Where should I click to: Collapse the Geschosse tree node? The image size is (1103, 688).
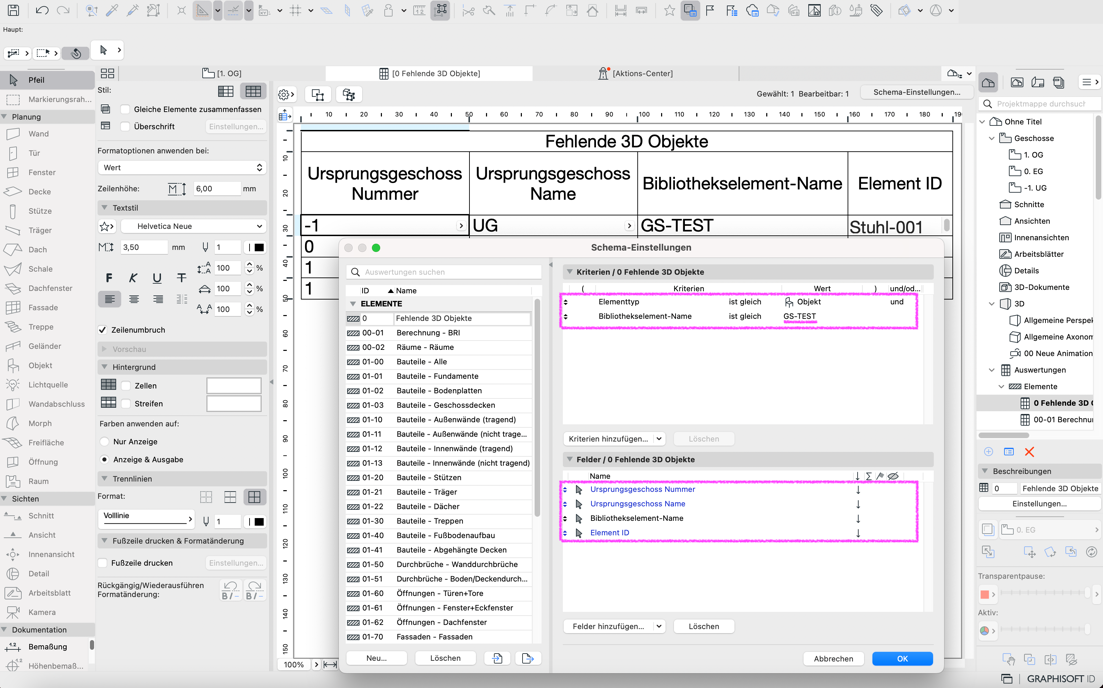pos(992,138)
